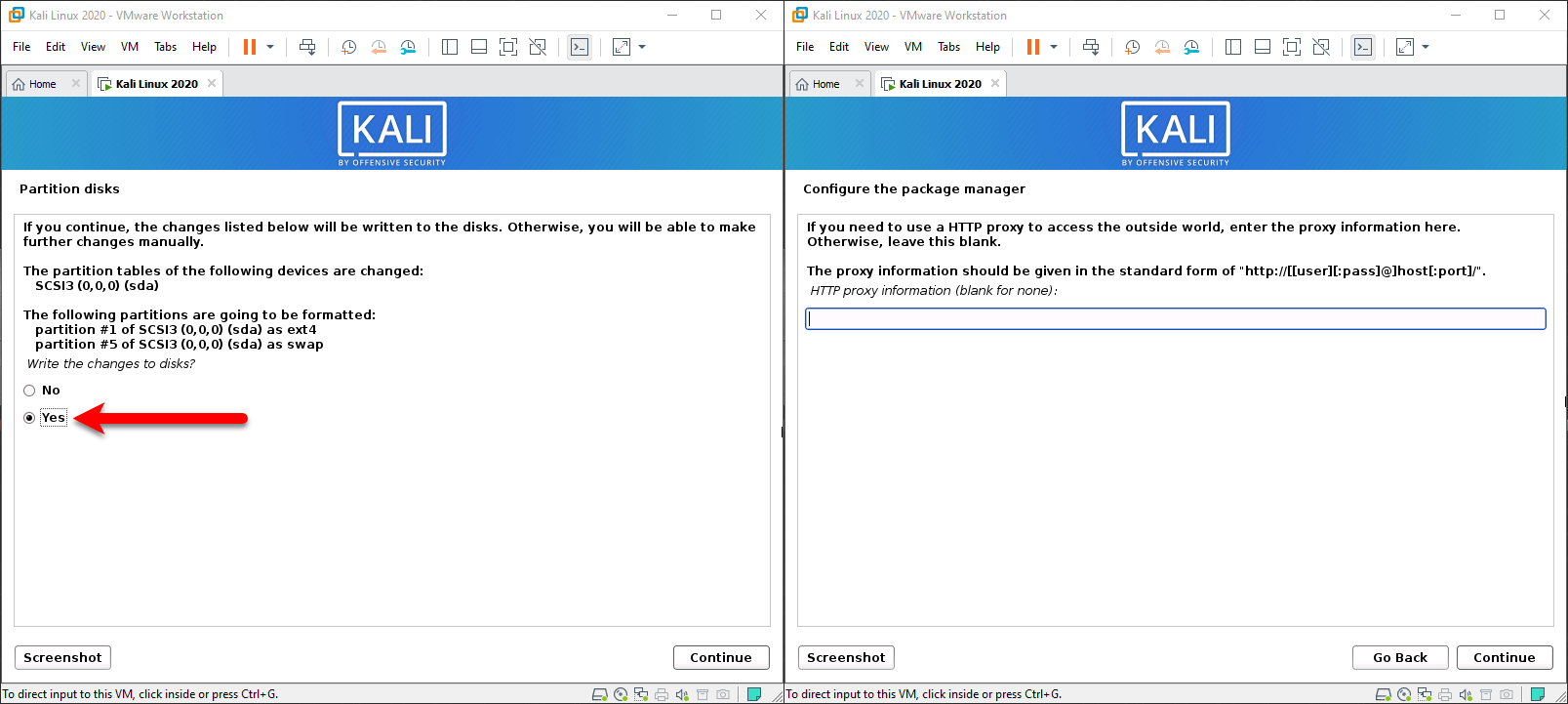Open View menu in left VMware window
The image size is (1568, 704).
(x=93, y=47)
